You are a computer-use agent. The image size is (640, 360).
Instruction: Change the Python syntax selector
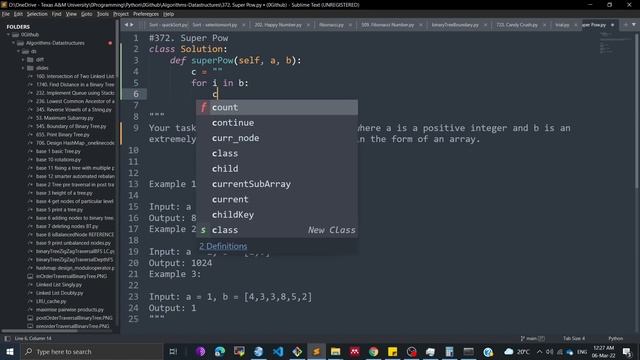[x=616, y=338]
